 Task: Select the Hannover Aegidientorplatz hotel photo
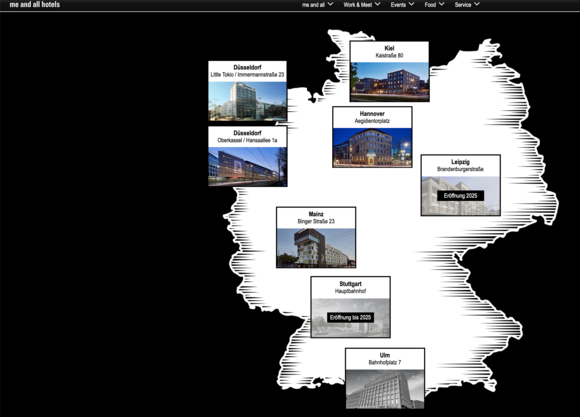click(x=372, y=147)
